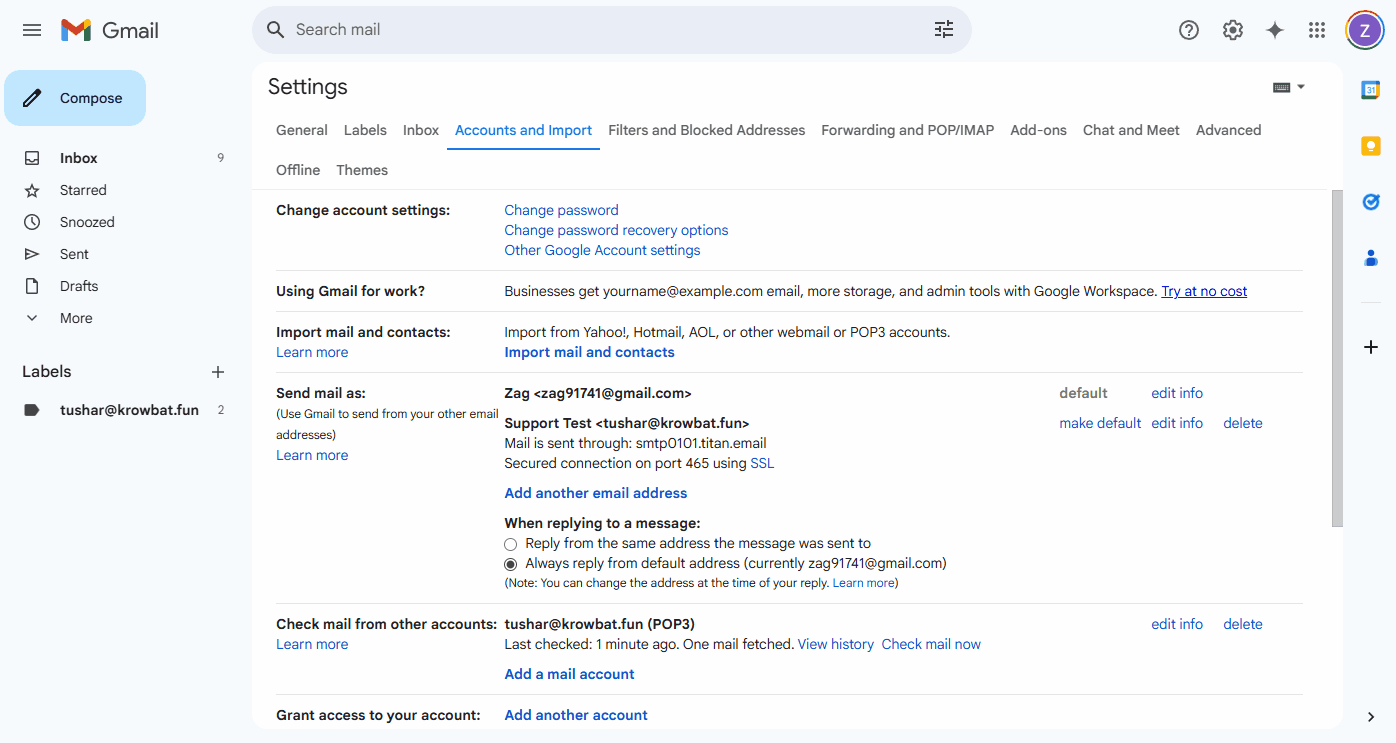The image size is (1396, 743).
Task: Open Google Tasks side panel icon
Action: [1371, 202]
